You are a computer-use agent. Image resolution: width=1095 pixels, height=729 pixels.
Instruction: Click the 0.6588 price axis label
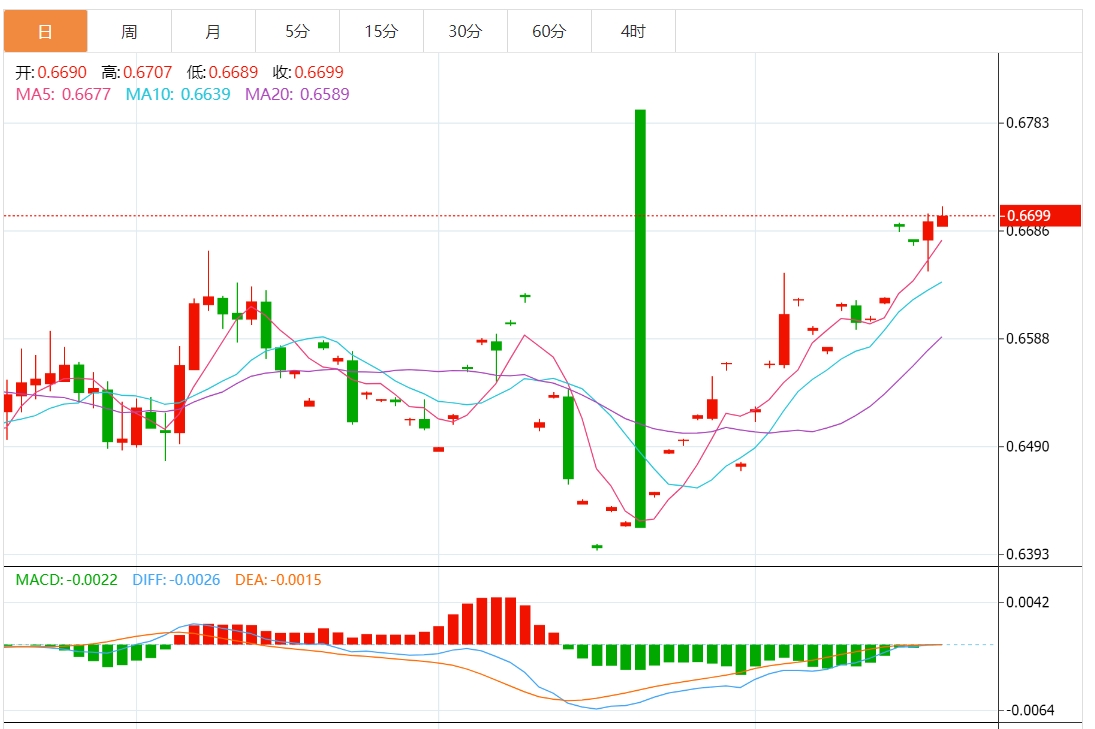coord(1027,339)
